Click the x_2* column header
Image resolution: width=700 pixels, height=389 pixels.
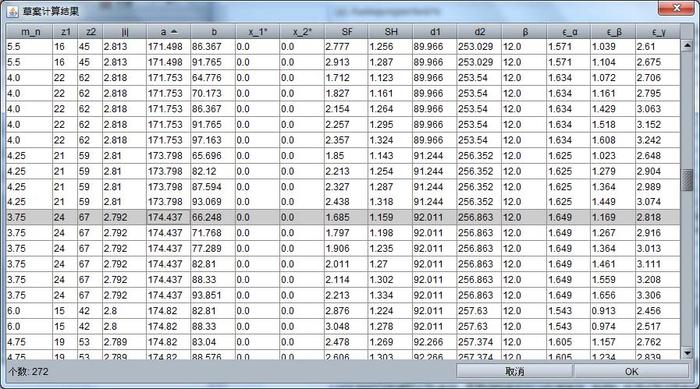(302, 32)
